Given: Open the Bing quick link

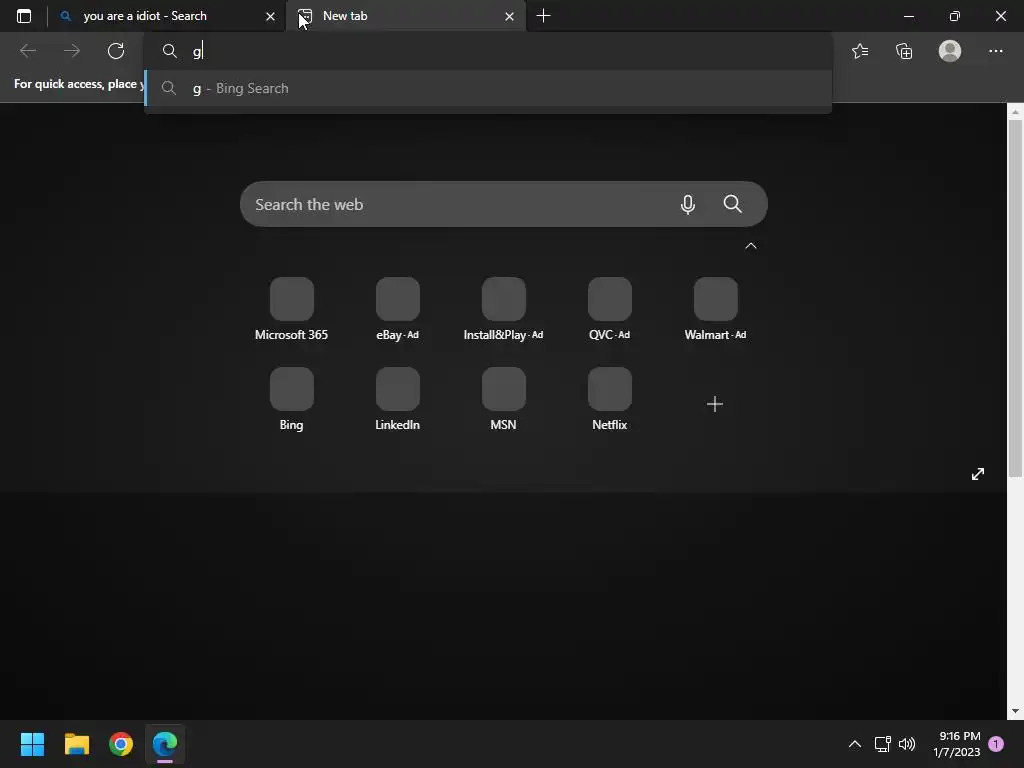Looking at the screenshot, I should pyautogui.click(x=291, y=399).
